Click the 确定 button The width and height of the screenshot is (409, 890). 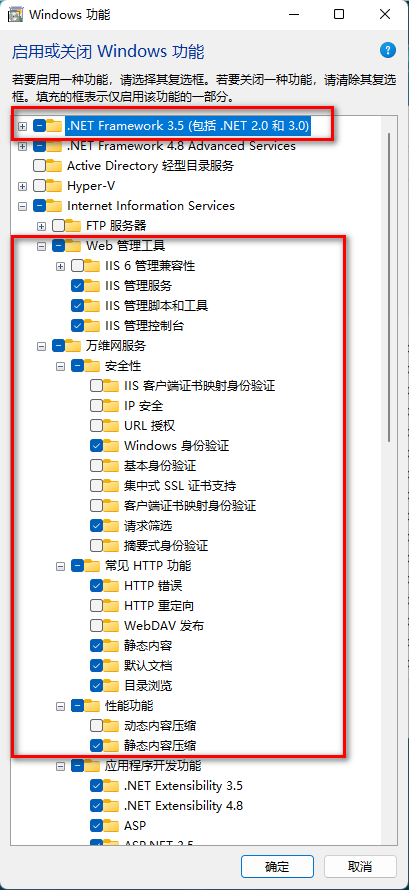click(277, 867)
